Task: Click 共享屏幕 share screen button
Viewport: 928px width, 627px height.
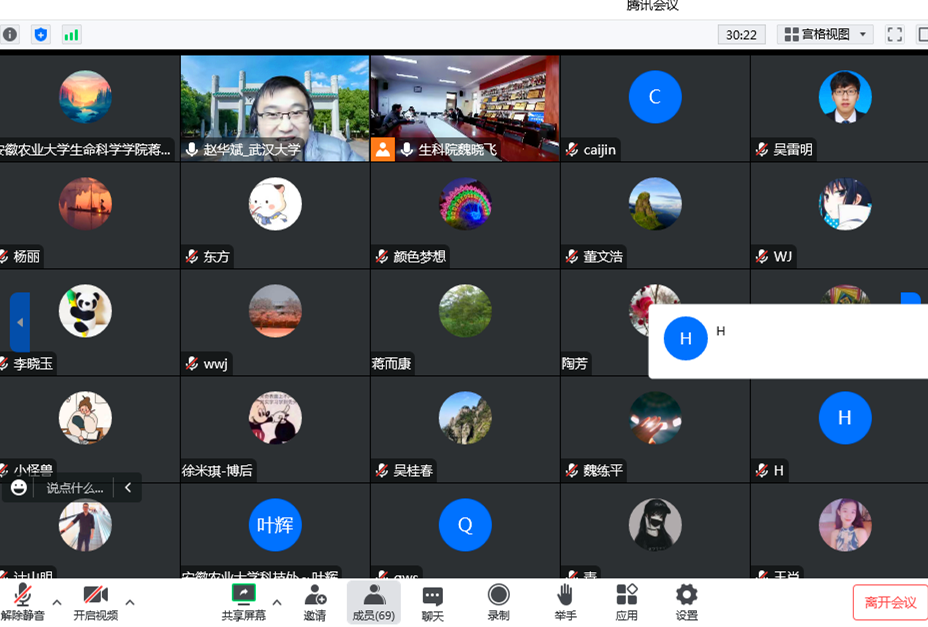Action: [x=244, y=603]
